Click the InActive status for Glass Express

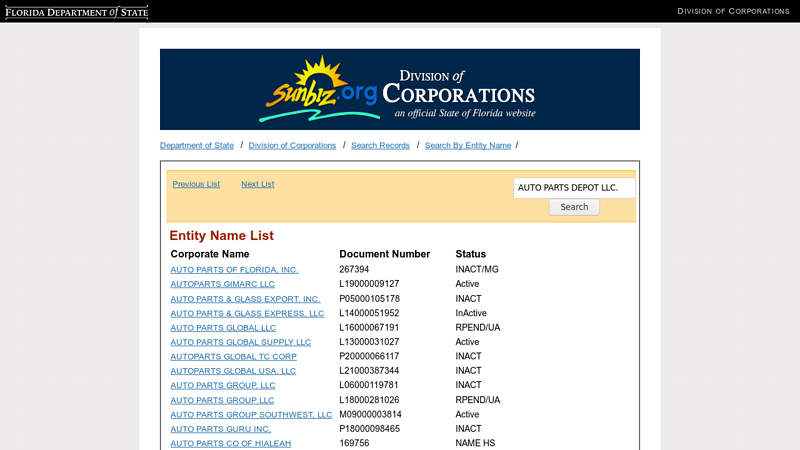point(471,313)
